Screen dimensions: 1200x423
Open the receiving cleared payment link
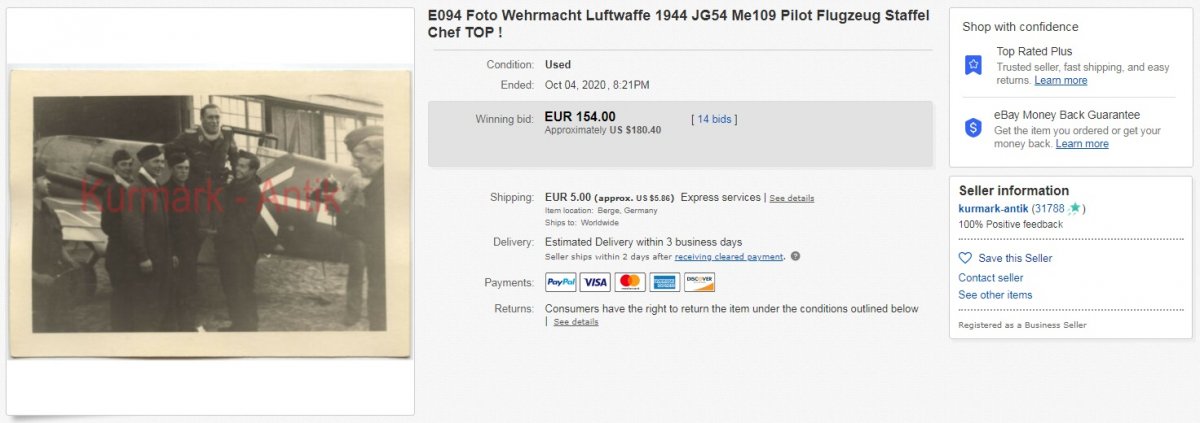729,257
